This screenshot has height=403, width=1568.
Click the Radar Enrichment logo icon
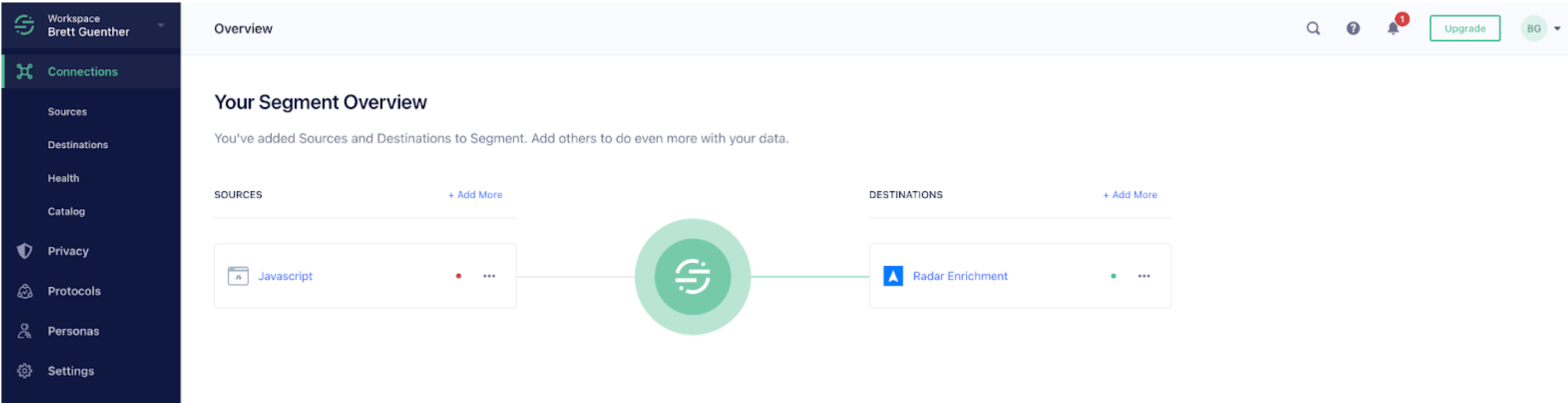[892, 276]
